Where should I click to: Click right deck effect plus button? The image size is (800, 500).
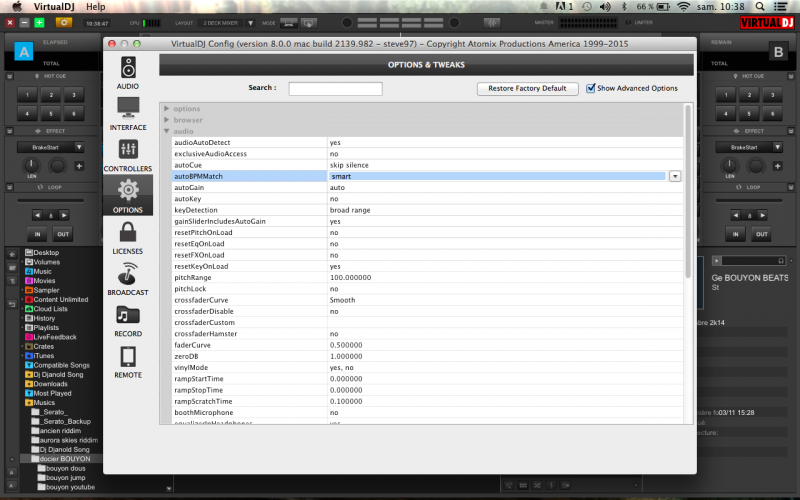tap(777, 166)
